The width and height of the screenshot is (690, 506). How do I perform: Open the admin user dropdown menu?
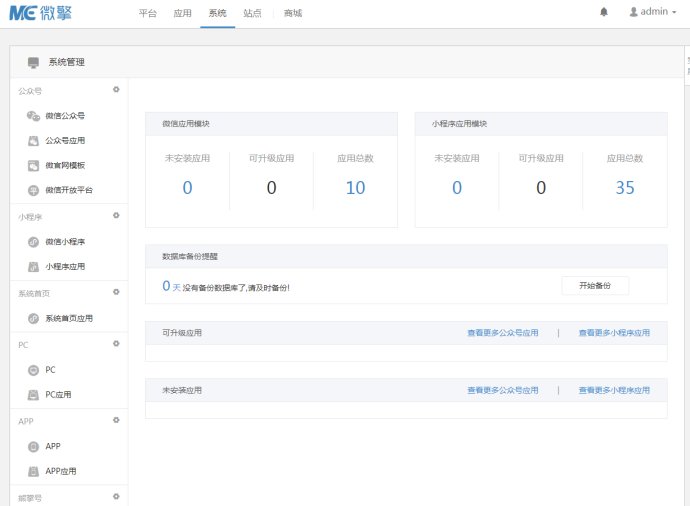[x=653, y=12]
